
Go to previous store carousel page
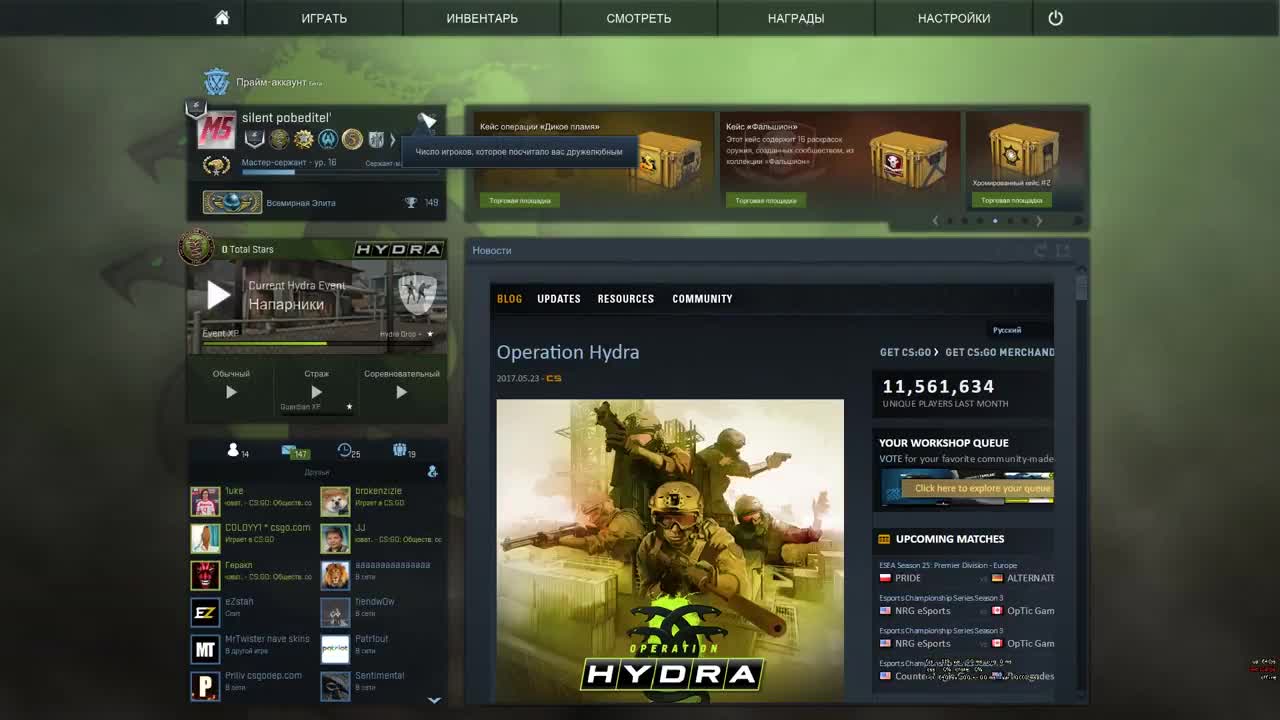coord(935,220)
